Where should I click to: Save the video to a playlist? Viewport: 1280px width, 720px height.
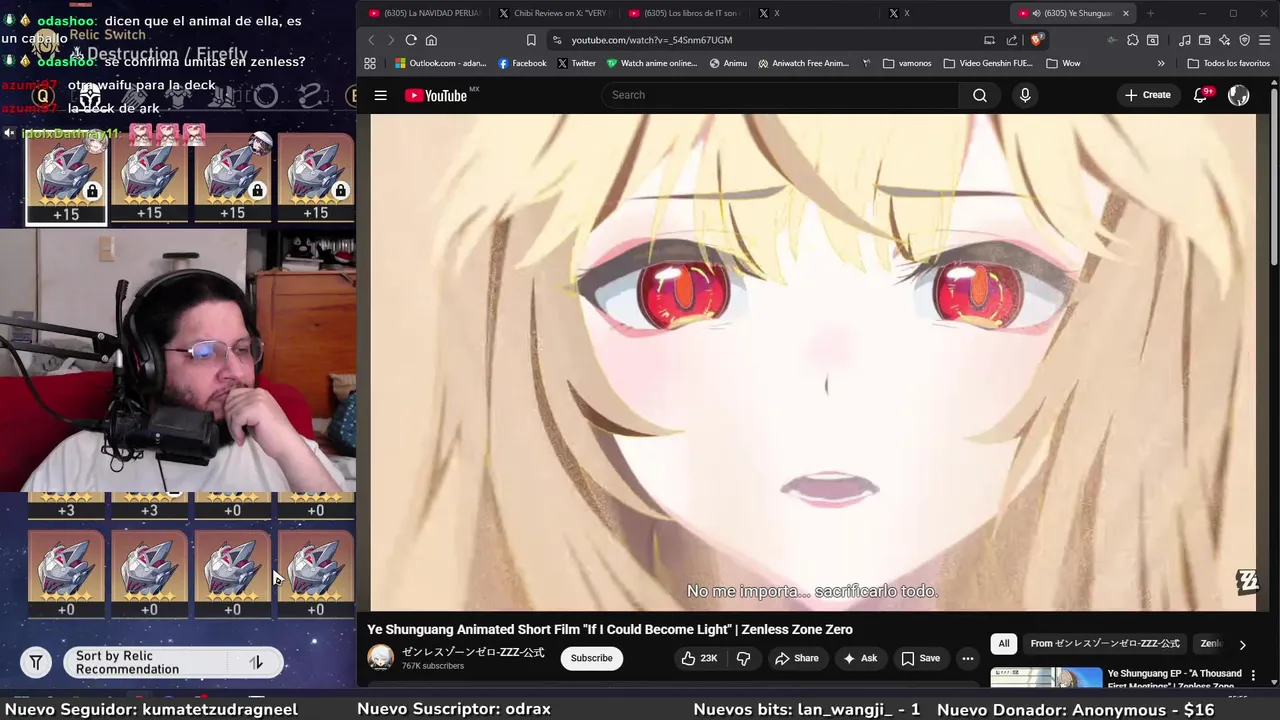pyautogui.click(x=920, y=658)
